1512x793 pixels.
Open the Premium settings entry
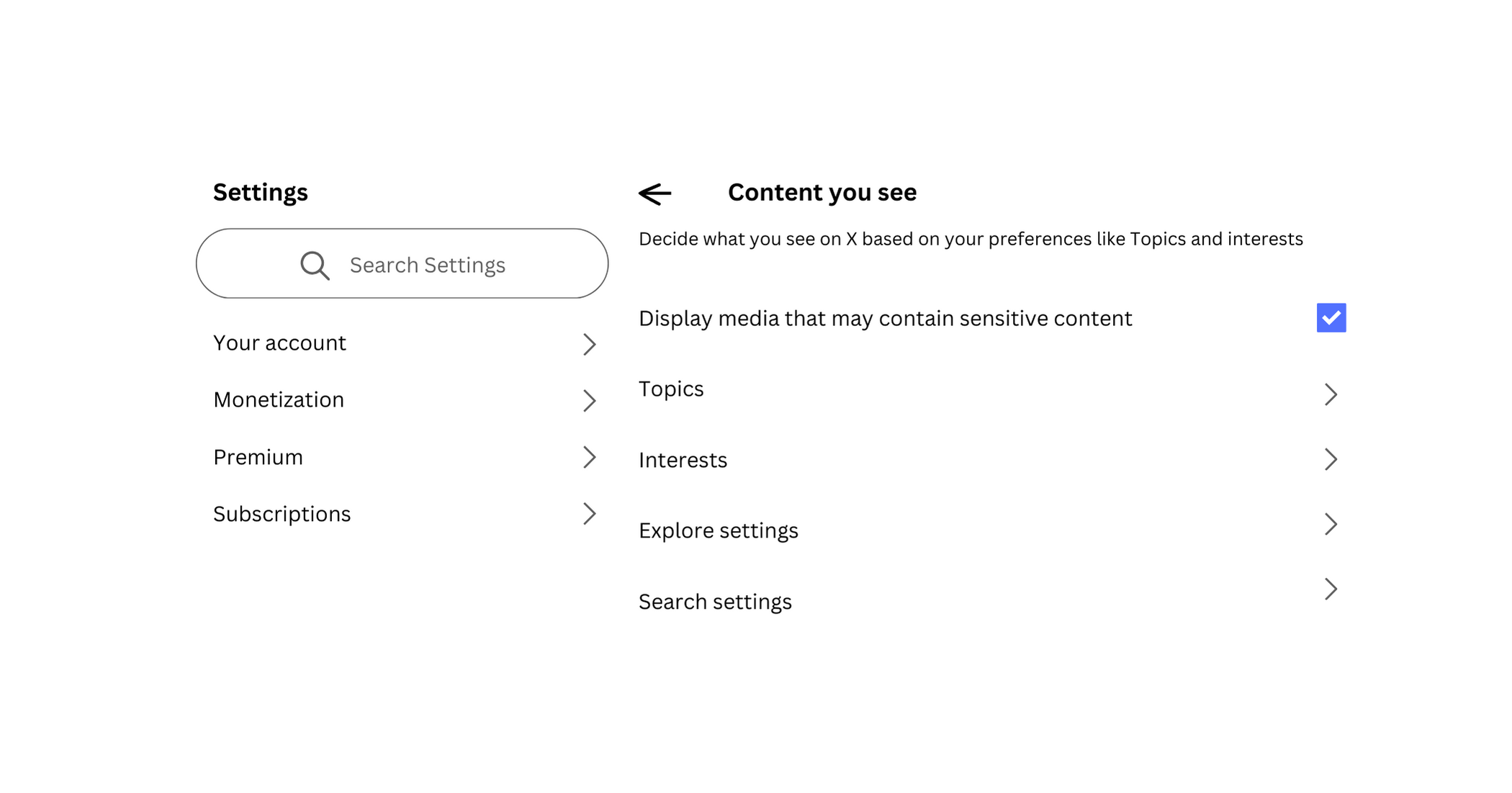pos(258,458)
